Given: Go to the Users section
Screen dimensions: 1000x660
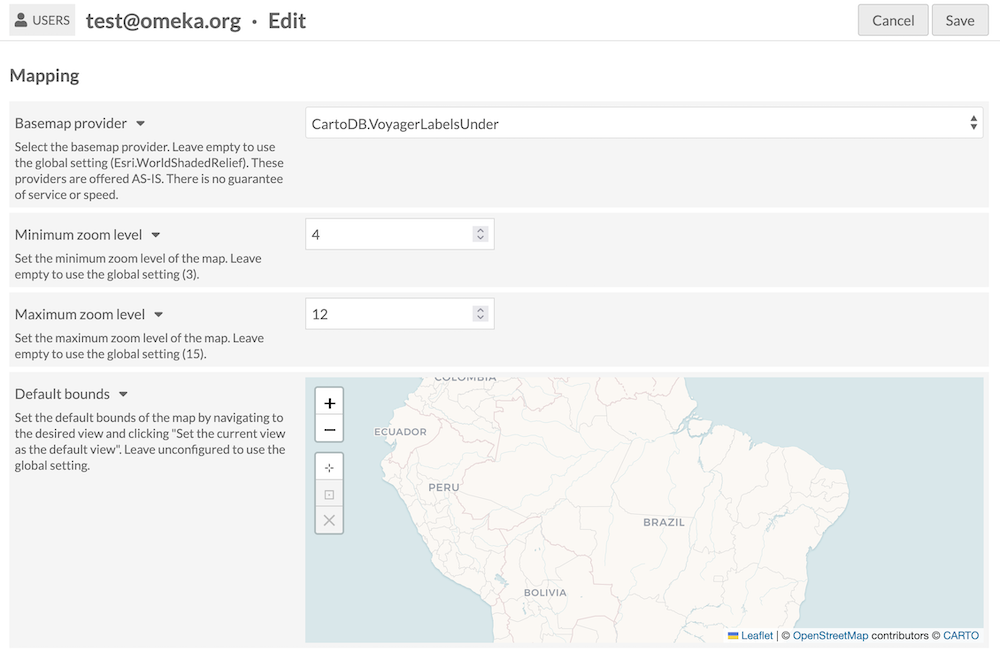Looking at the screenshot, I should pos(42,20).
